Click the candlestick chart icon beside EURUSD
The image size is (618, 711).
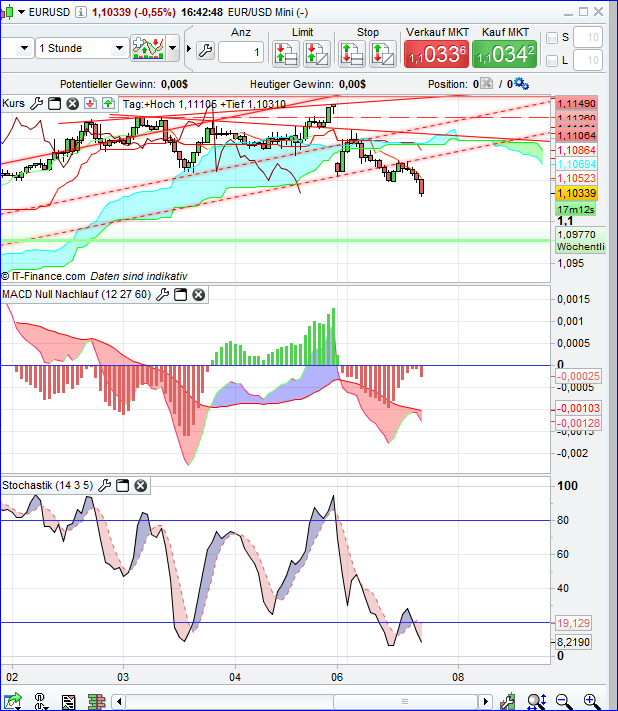click(6, 12)
